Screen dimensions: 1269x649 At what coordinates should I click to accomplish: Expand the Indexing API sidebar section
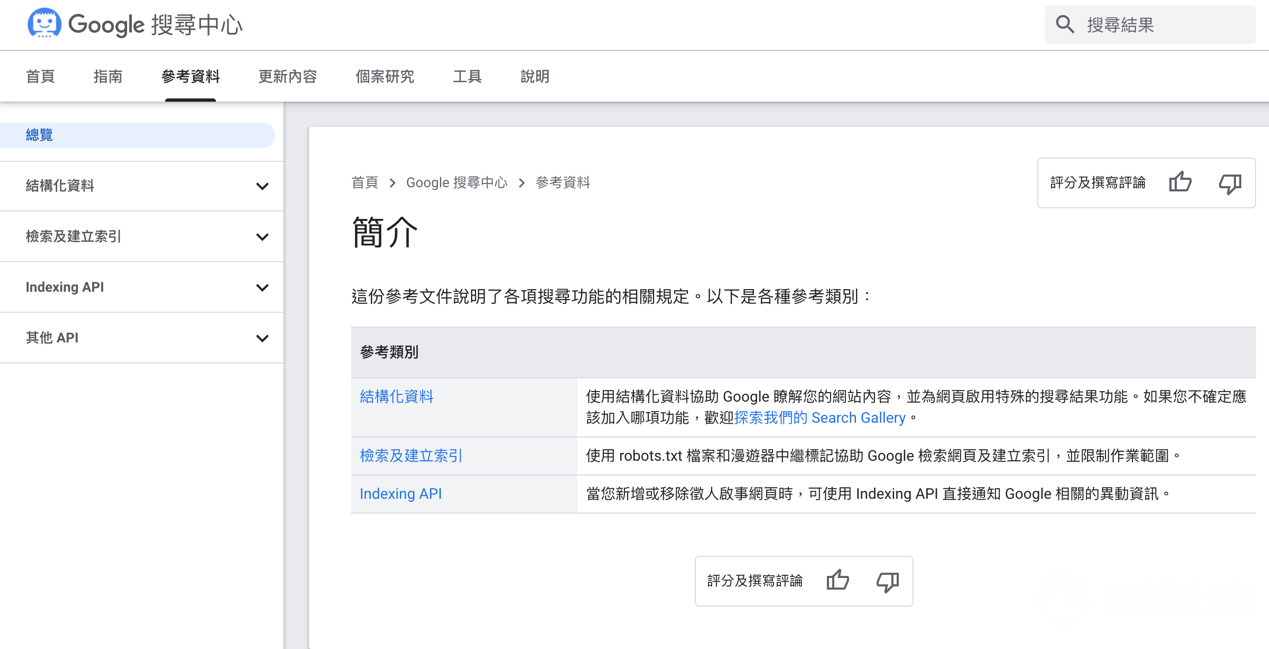tap(262, 287)
